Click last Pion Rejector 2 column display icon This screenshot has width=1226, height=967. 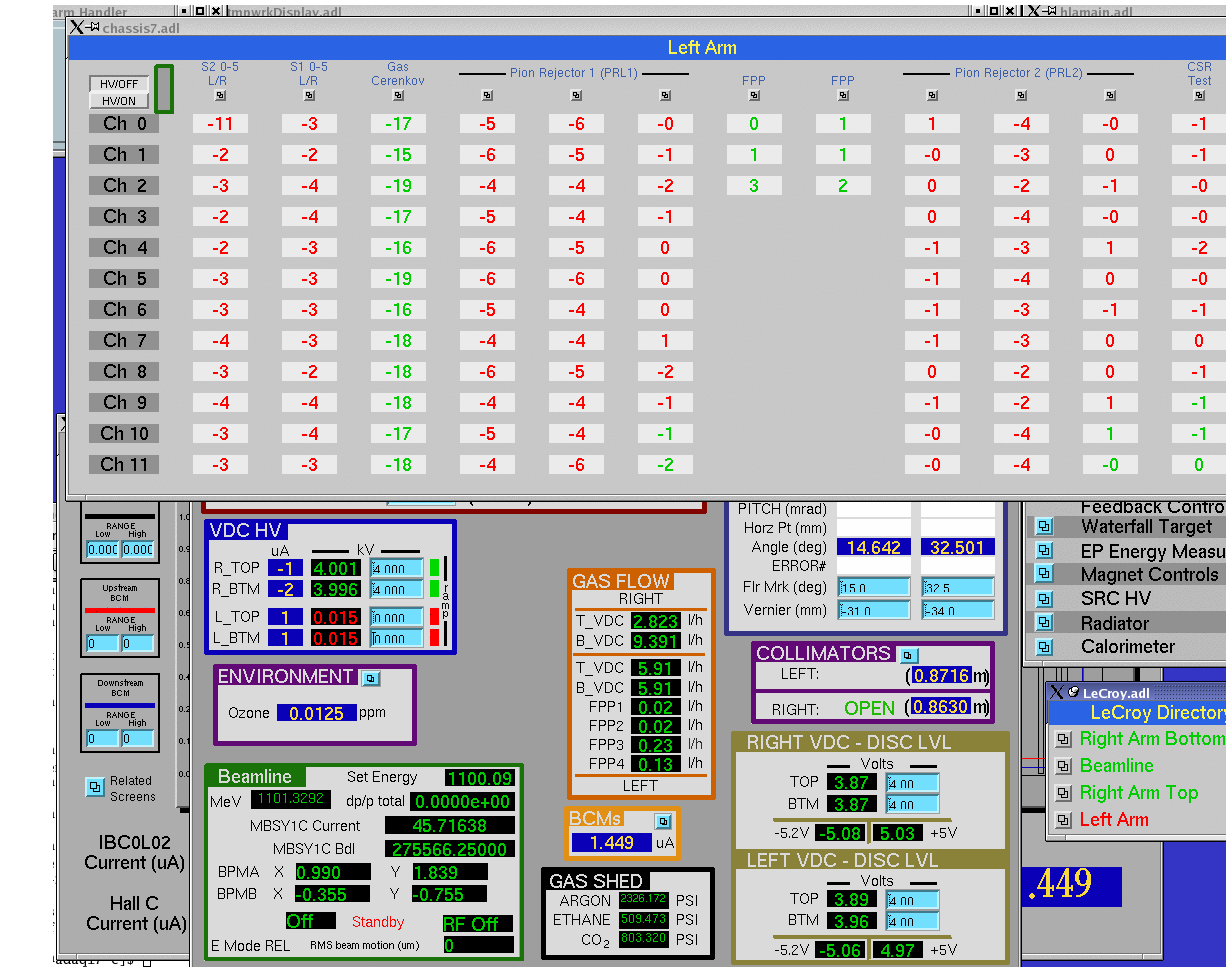click(x=1110, y=96)
